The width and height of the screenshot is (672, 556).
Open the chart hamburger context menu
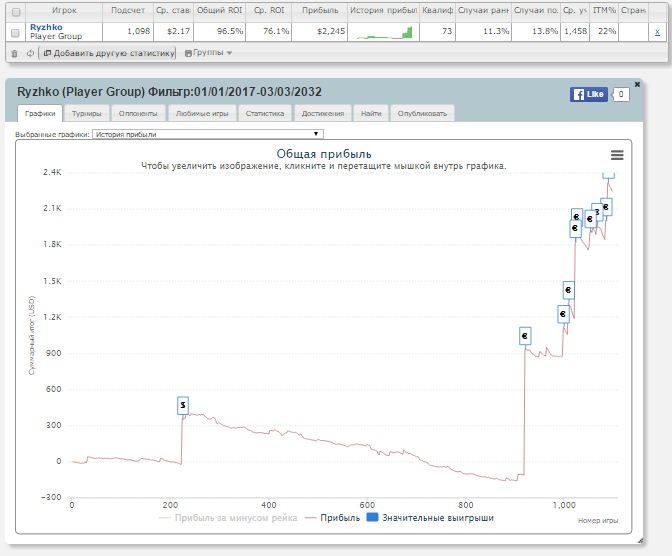617,155
